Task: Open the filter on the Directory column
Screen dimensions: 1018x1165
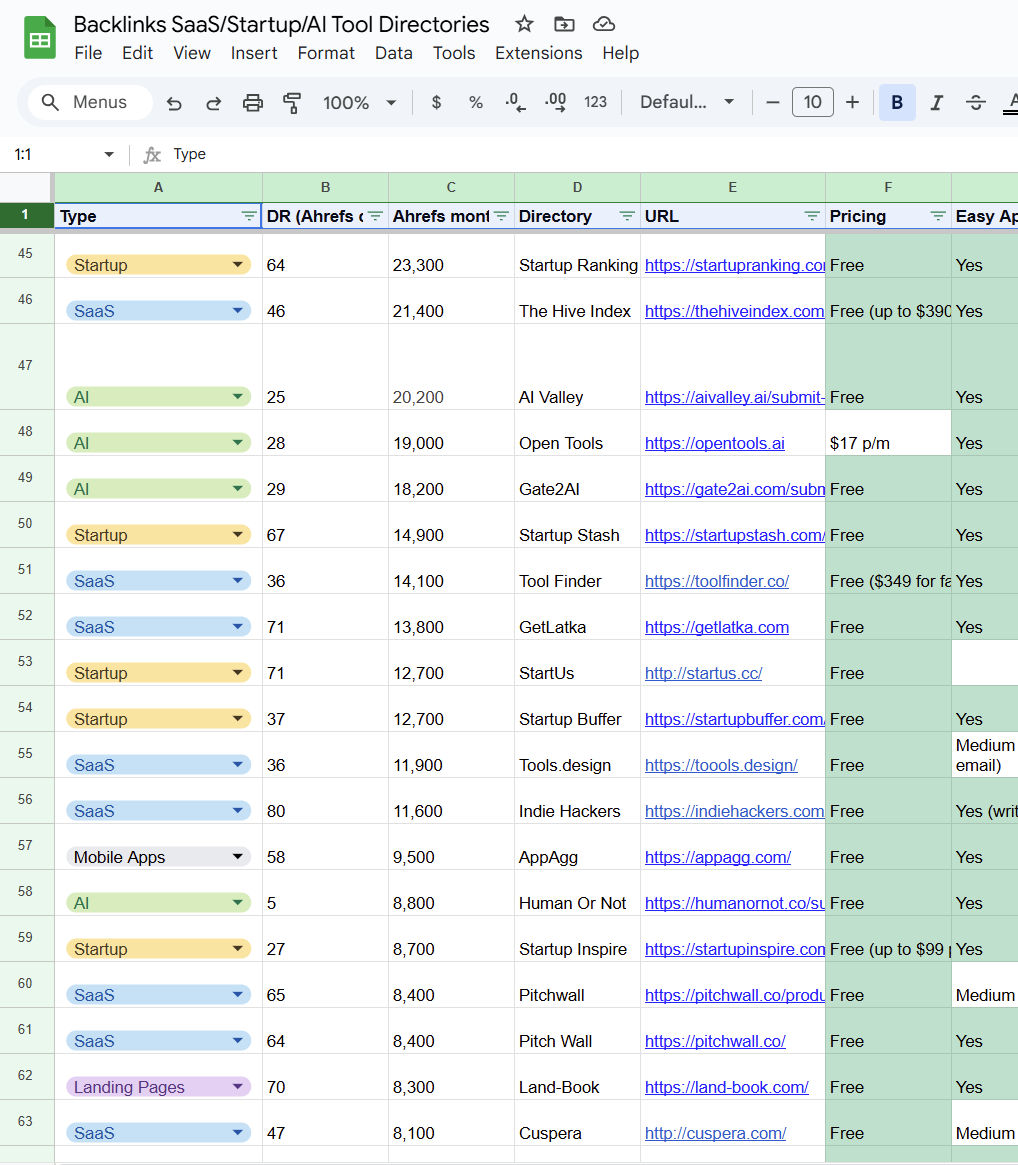Action: 627,216
